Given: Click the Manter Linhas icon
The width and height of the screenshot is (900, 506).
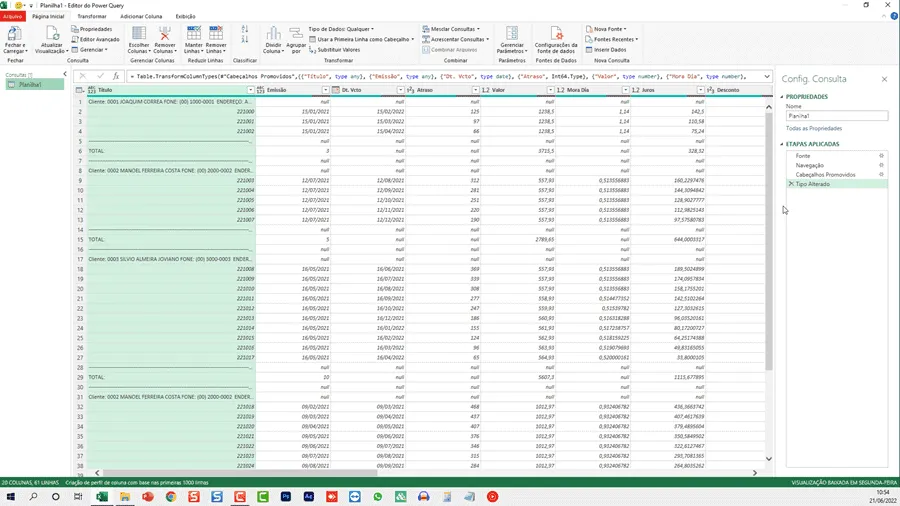Looking at the screenshot, I should point(194,33).
